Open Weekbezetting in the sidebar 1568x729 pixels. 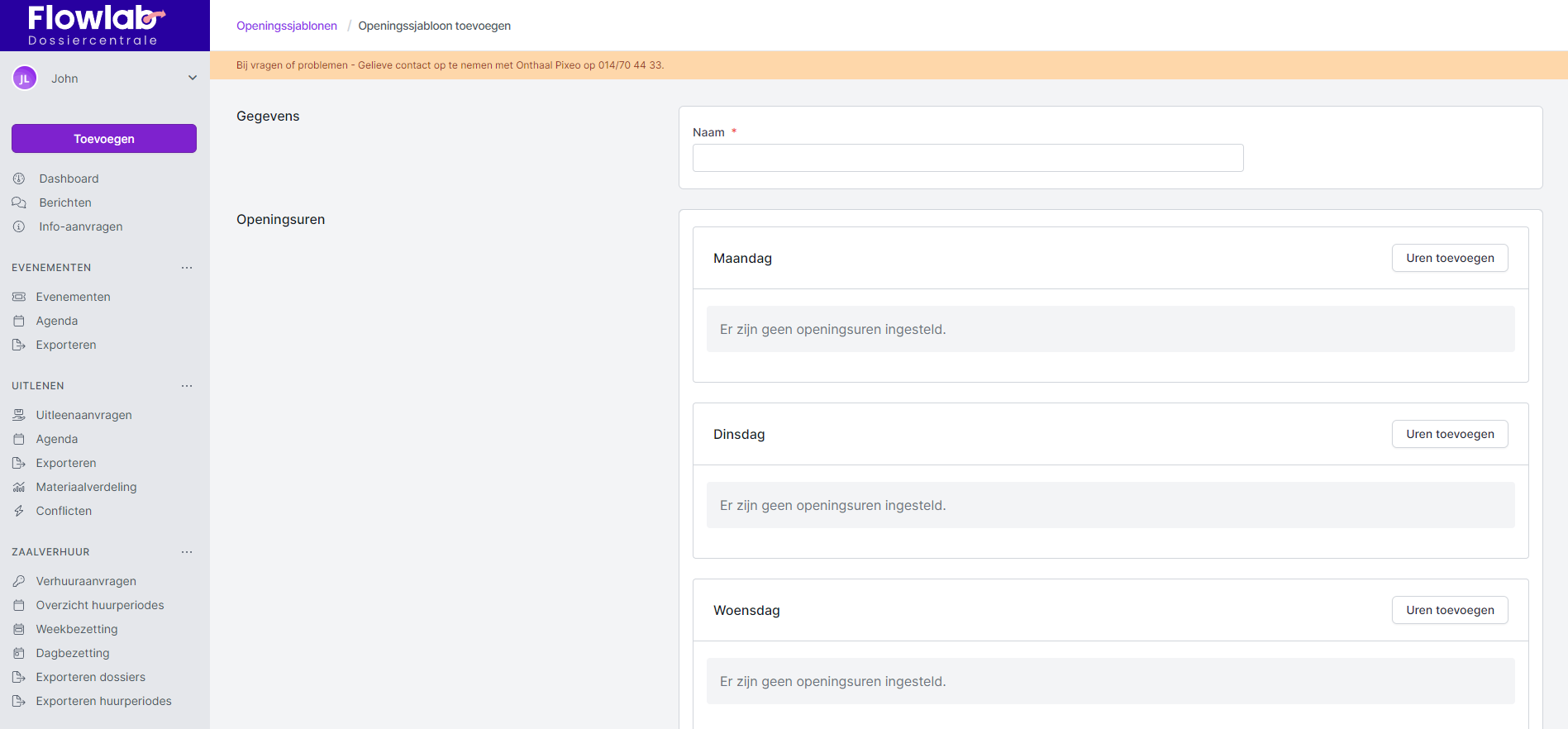77,629
